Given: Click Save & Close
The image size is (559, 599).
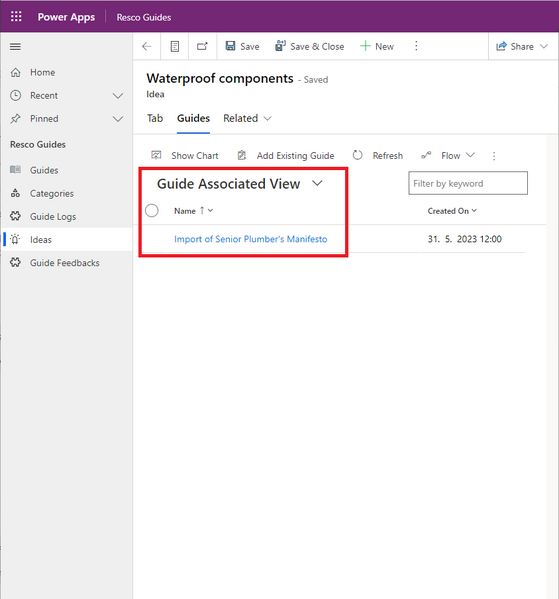Looking at the screenshot, I should [x=309, y=47].
